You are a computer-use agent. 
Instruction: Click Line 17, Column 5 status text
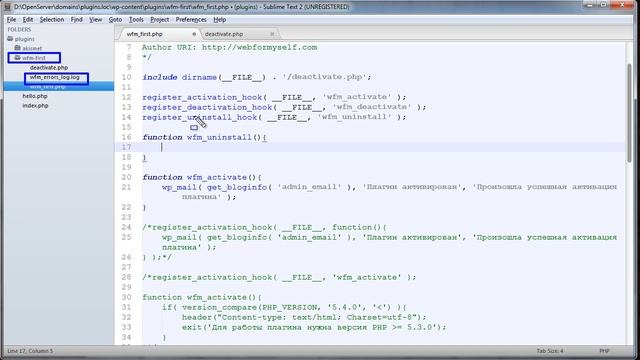point(30,351)
